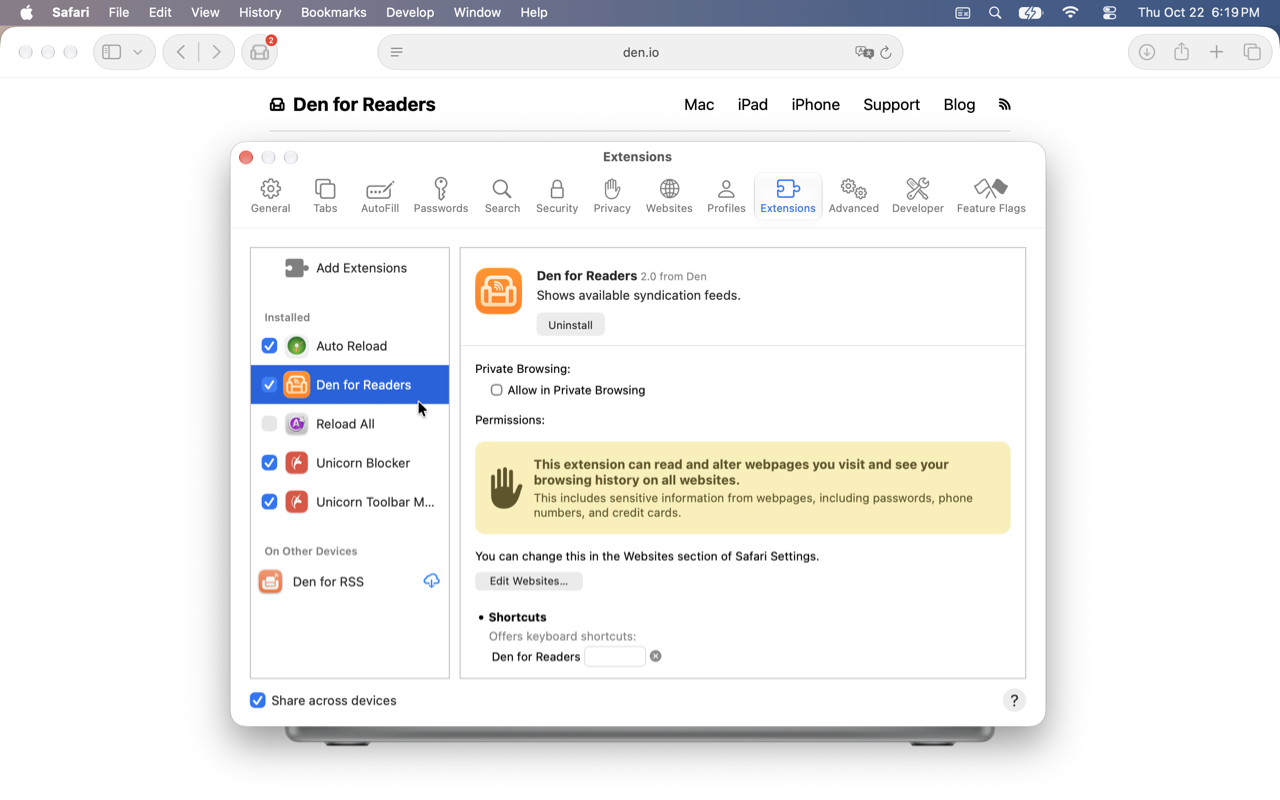Select the Extensions puzzle tab
The width and height of the screenshot is (1280, 800).
788,196
